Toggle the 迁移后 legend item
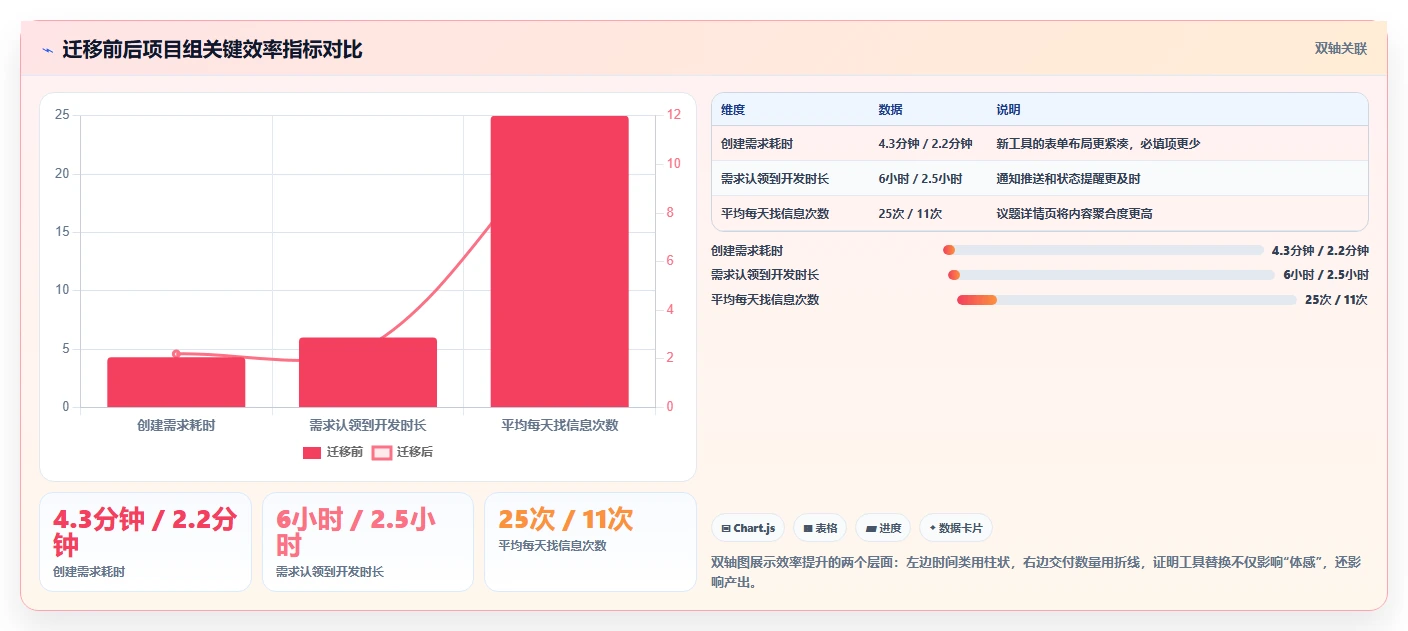 pos(402,452)
